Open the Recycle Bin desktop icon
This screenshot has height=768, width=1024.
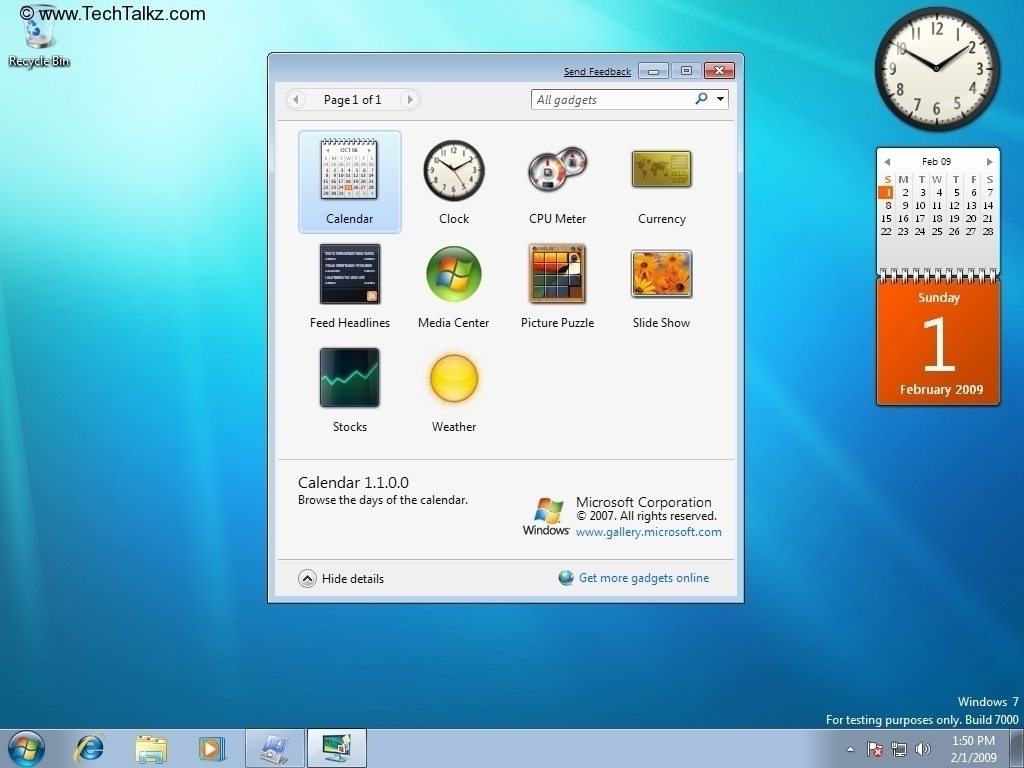[39, 38]
